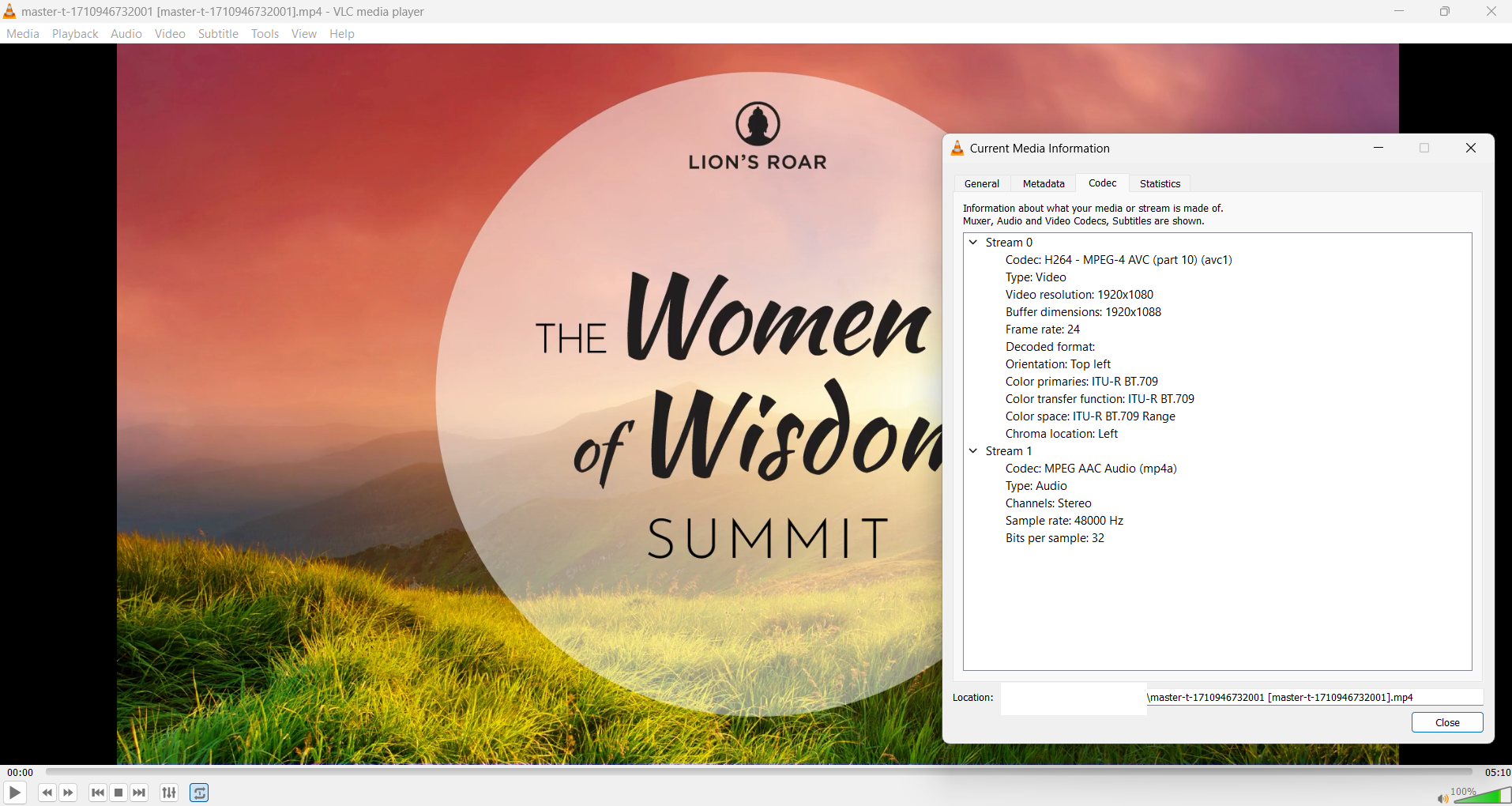Click the total duration label 05:10

[1498, 773]
